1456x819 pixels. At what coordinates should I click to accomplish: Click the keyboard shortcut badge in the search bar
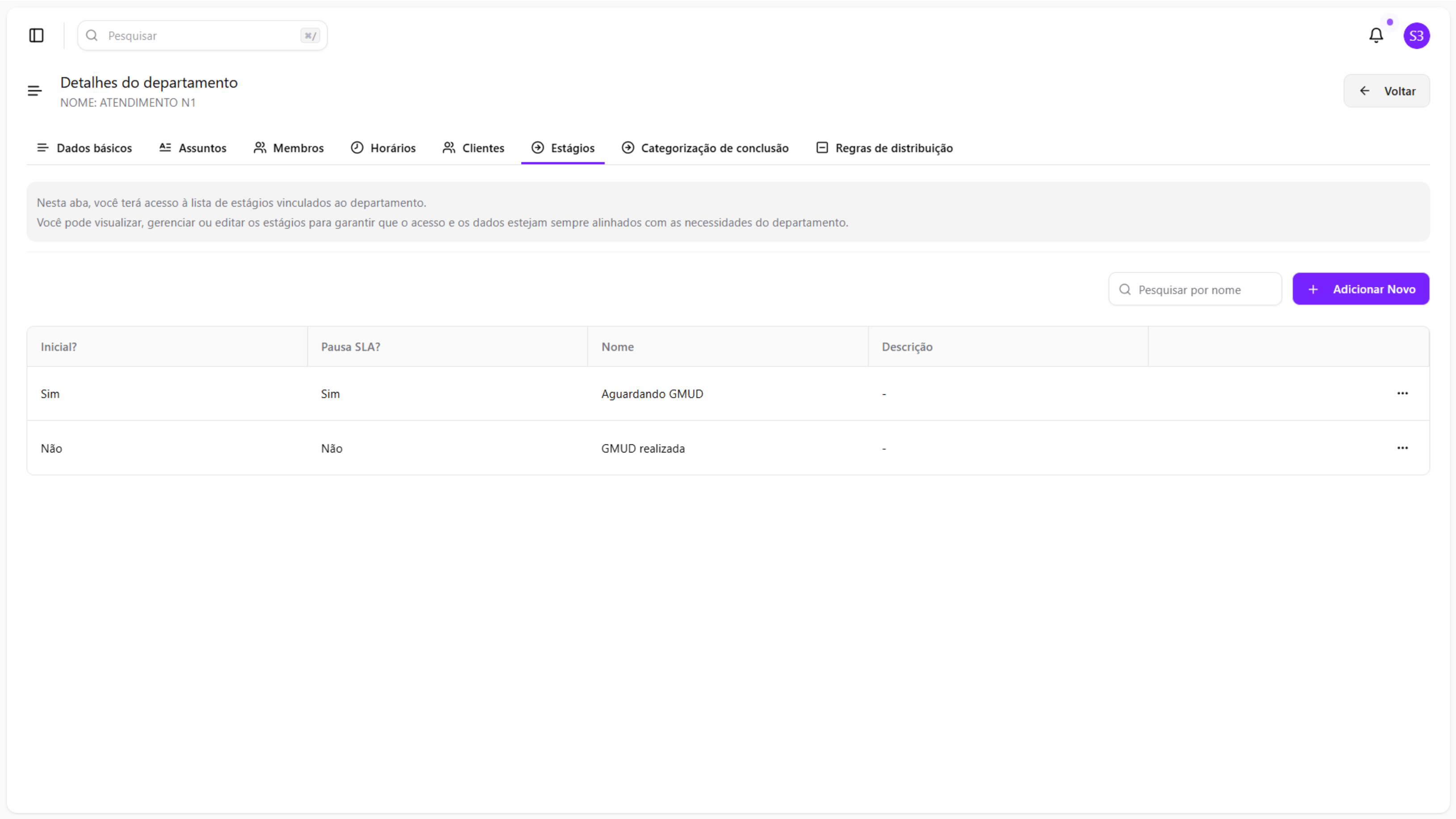click(310, 36)
